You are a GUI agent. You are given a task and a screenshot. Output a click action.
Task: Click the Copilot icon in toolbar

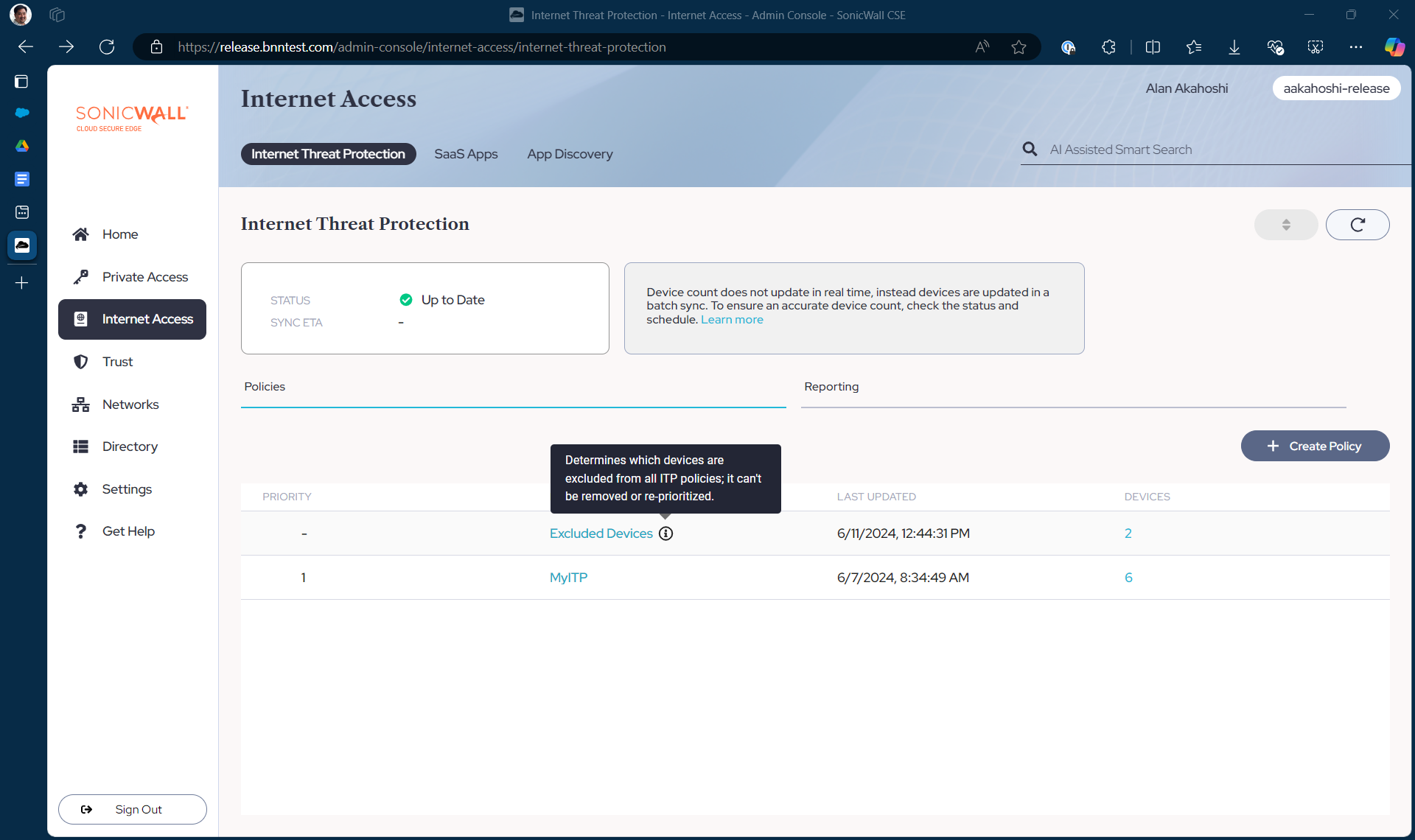[x=1394, y=47]
